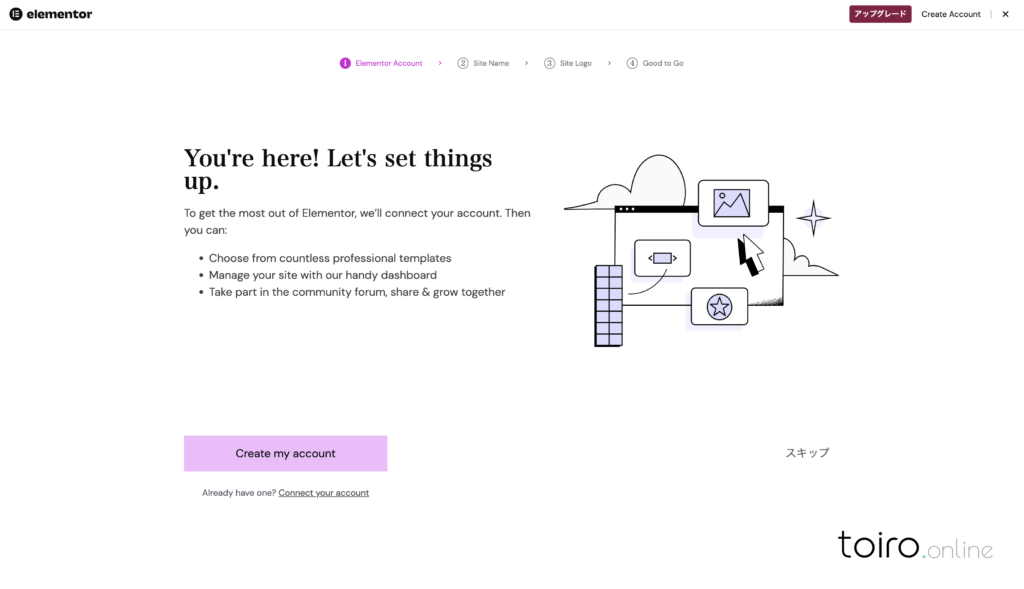Click the Connect your account link
The height and width of the screenshot is (589, 1024).
(323, 493)
